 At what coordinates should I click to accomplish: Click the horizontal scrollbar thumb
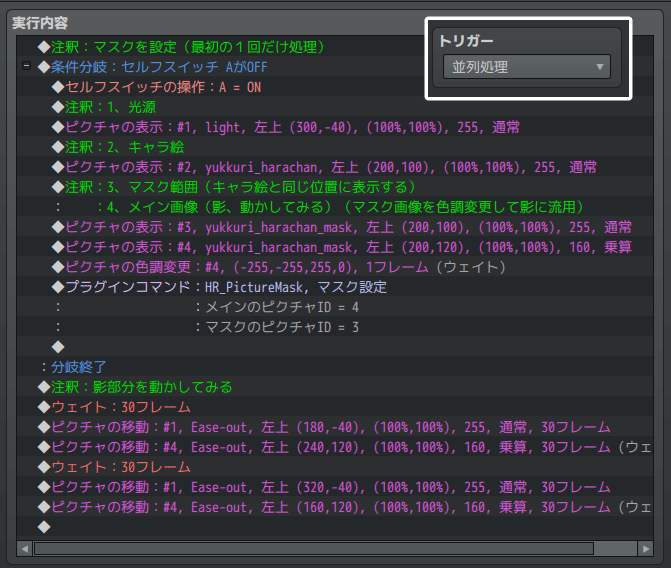click(x=314, y=549)
